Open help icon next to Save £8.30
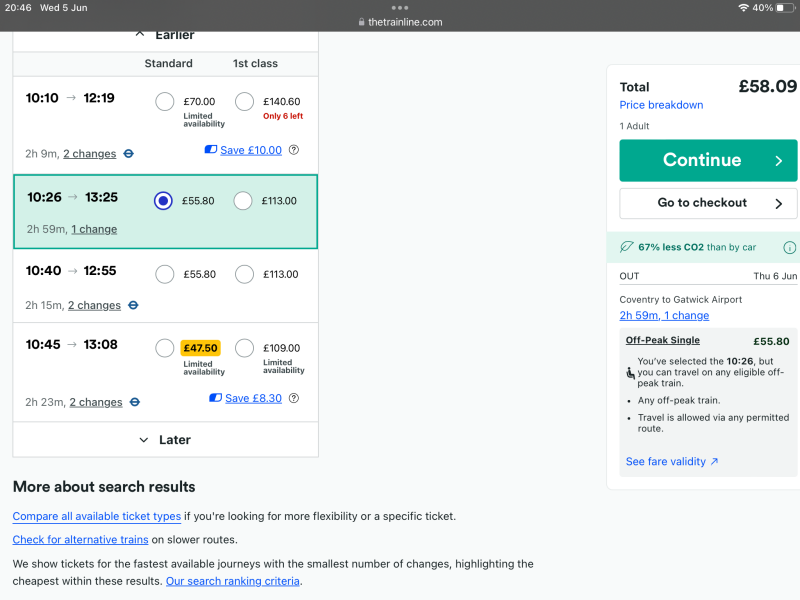The width and height of the screenshot is (800, 600). pos(294,398)
